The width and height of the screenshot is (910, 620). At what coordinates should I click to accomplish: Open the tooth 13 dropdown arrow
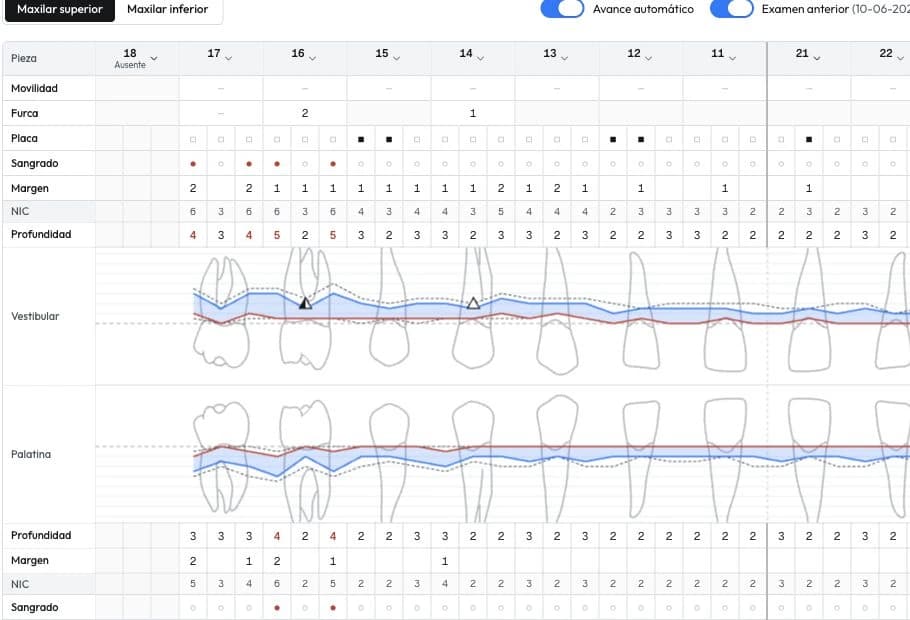pyautogui.click(x=564, y=58)
